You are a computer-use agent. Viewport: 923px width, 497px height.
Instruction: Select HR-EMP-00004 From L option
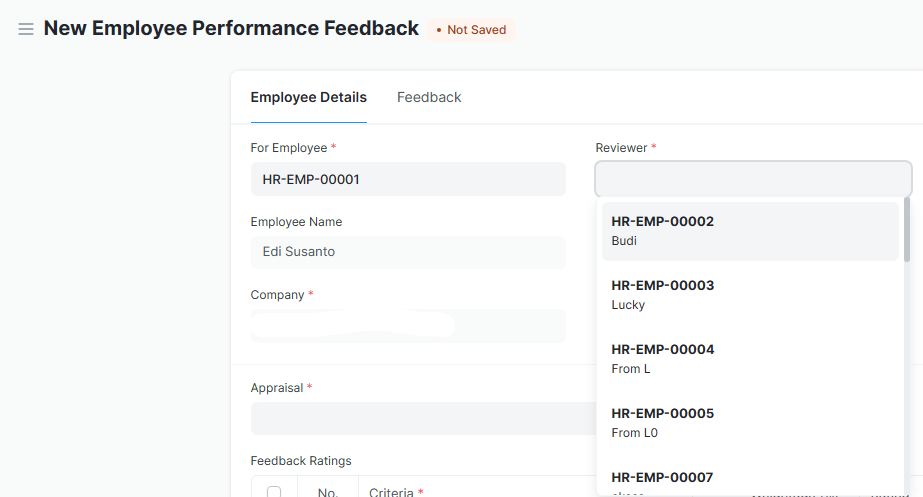pyautogui.click(x=750, y=359)
